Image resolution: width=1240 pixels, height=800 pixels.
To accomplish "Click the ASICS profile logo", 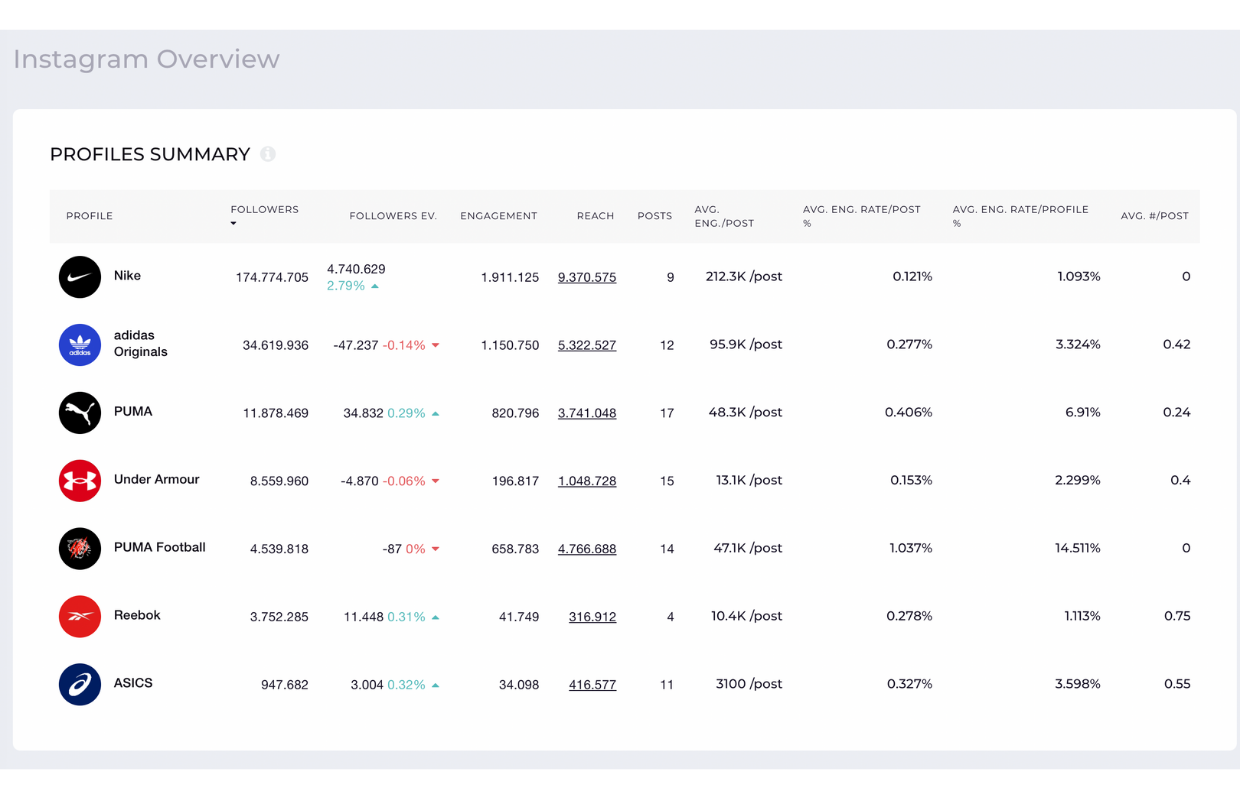I will tap(80, 685).
